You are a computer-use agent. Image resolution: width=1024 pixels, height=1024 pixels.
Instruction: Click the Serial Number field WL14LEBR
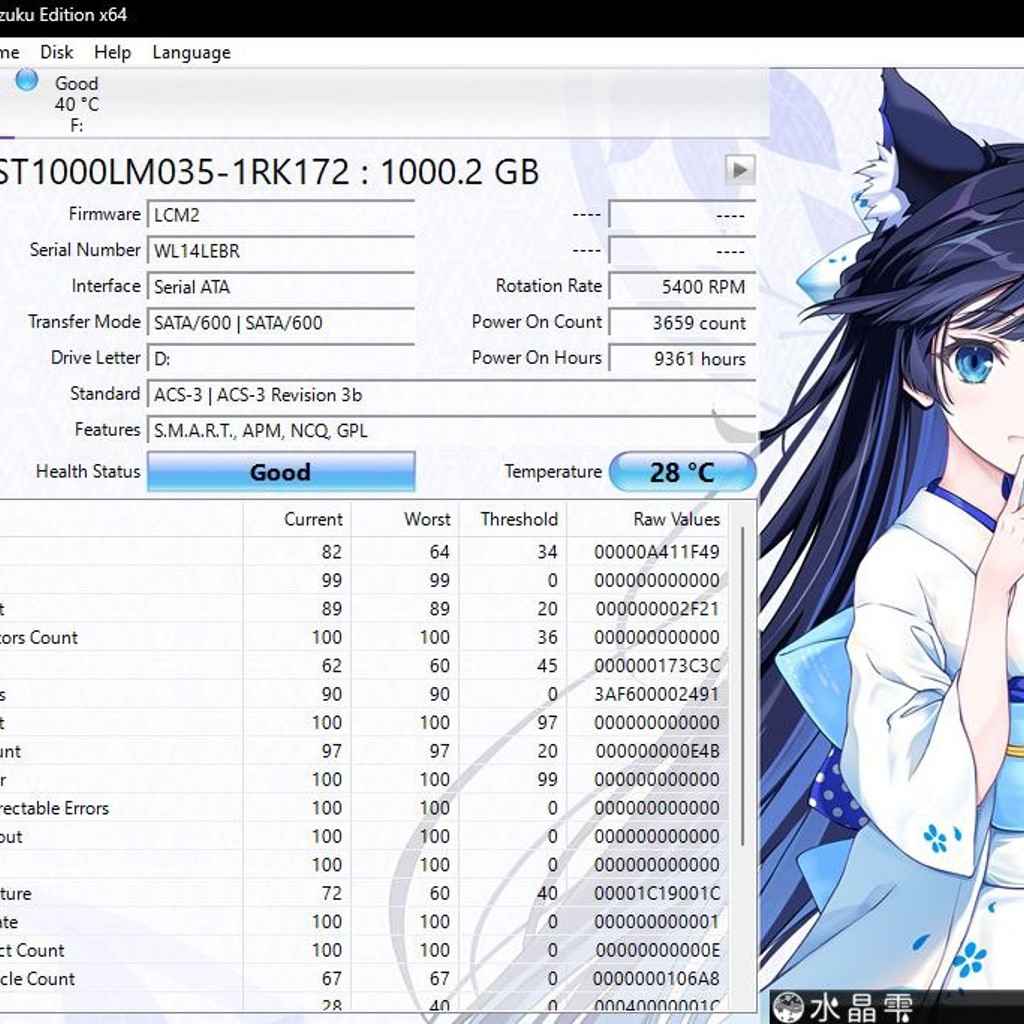[x=281, y=251]
